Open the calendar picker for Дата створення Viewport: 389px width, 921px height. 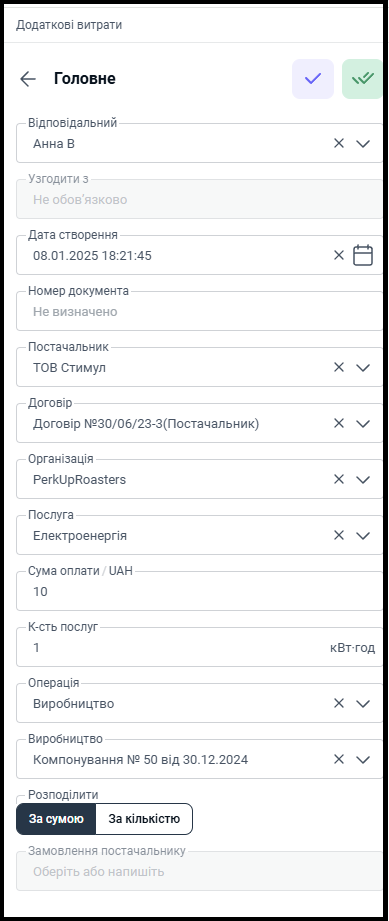point(363,256)
